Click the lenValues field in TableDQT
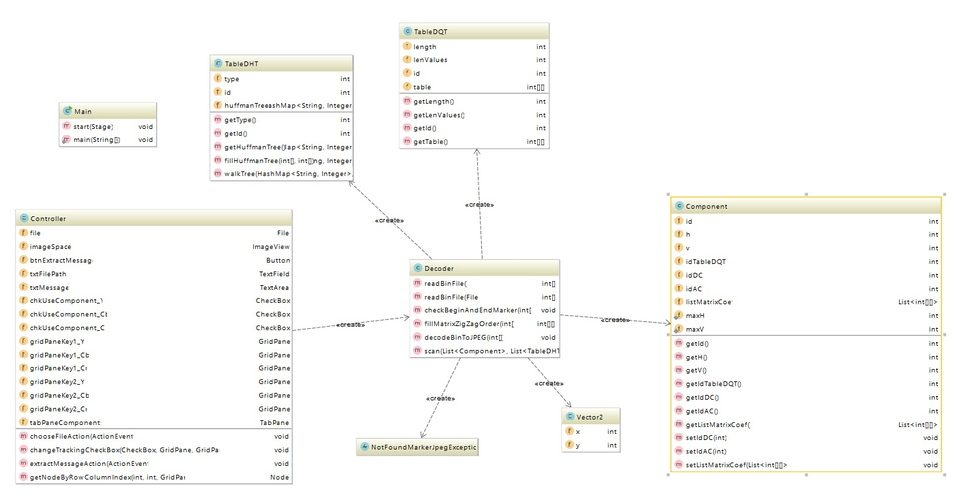970x500 pixels. [x=474, y=60]
